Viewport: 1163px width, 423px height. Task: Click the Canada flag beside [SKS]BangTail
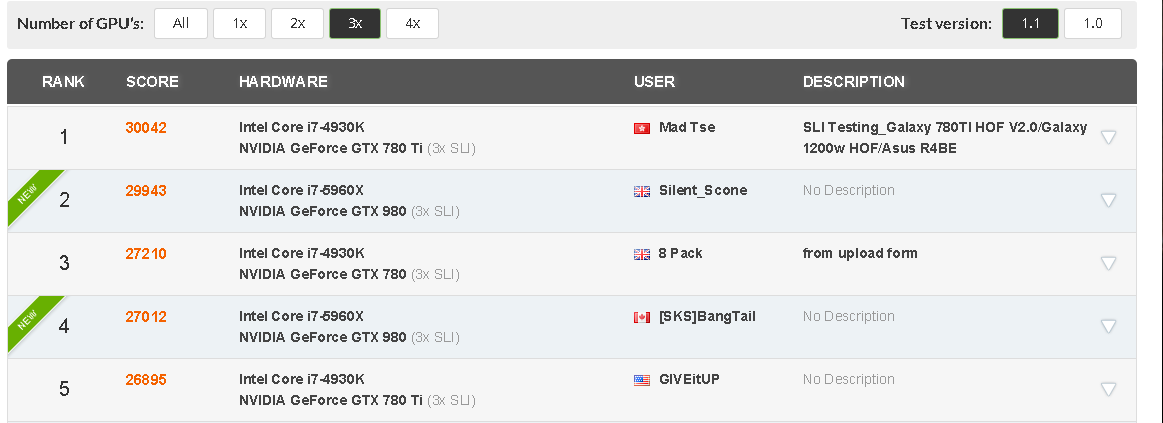point(642,318)
